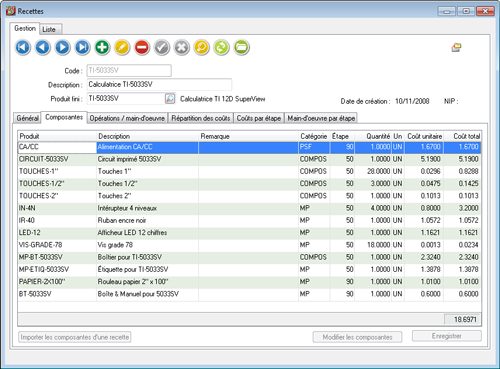
Task: Open the Général tab
Action: pos(28,118)
